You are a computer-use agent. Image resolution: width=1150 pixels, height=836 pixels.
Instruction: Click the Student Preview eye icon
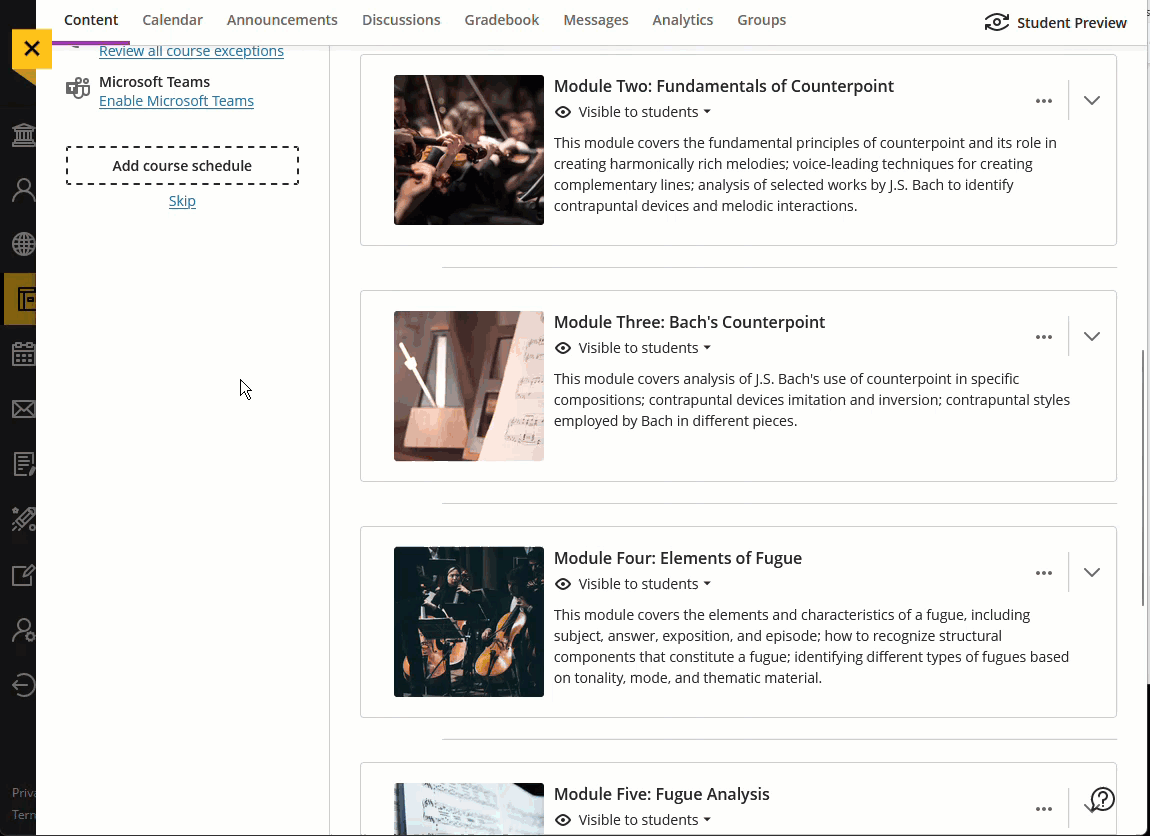click(996, 23)
